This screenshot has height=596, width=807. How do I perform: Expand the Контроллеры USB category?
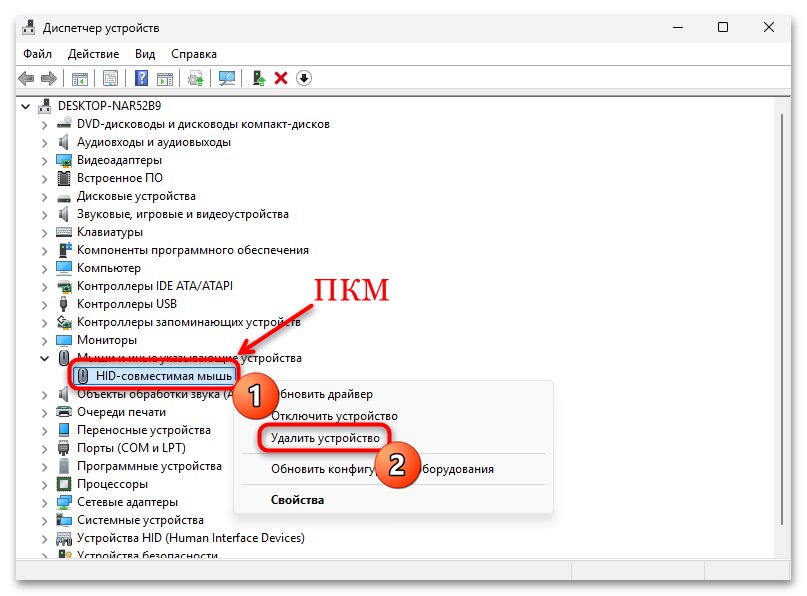coord(43,303)
